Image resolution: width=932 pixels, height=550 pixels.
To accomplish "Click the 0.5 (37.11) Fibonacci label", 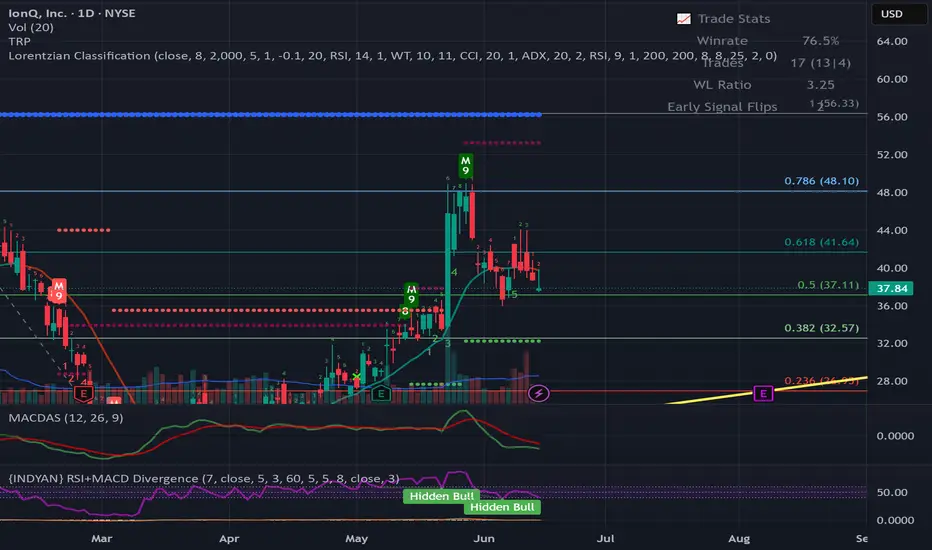I will [828, 285].
